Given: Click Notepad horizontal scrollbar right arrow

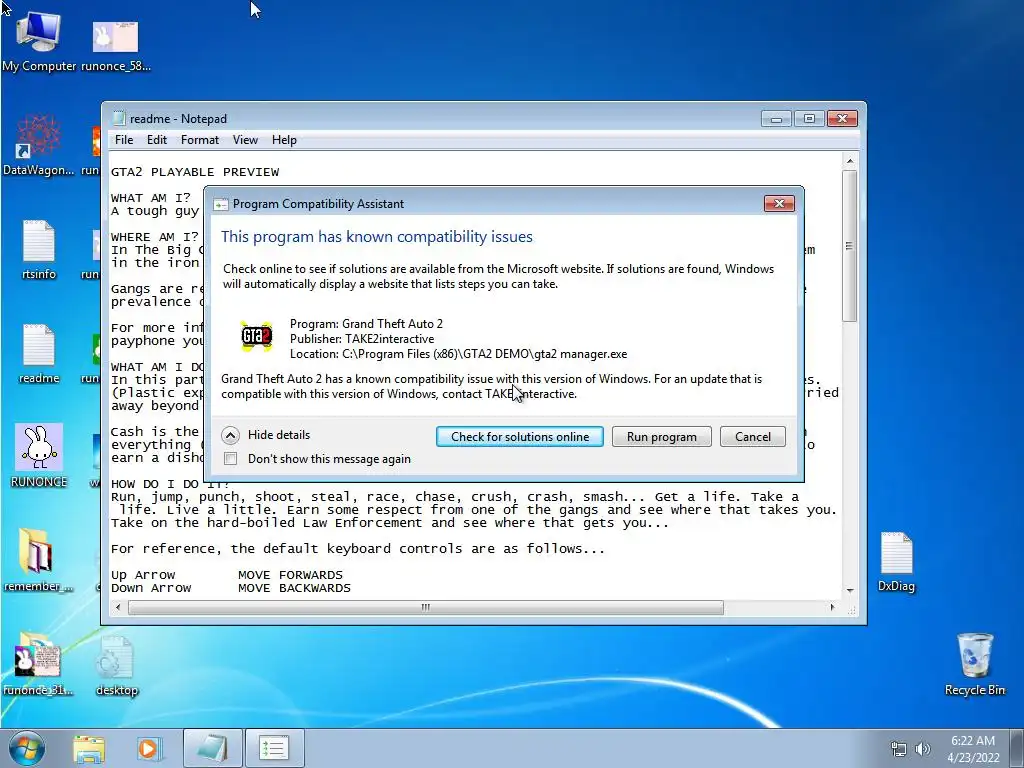Looking at the screenshot, I should pyautogui.click(x=832, y=607).
